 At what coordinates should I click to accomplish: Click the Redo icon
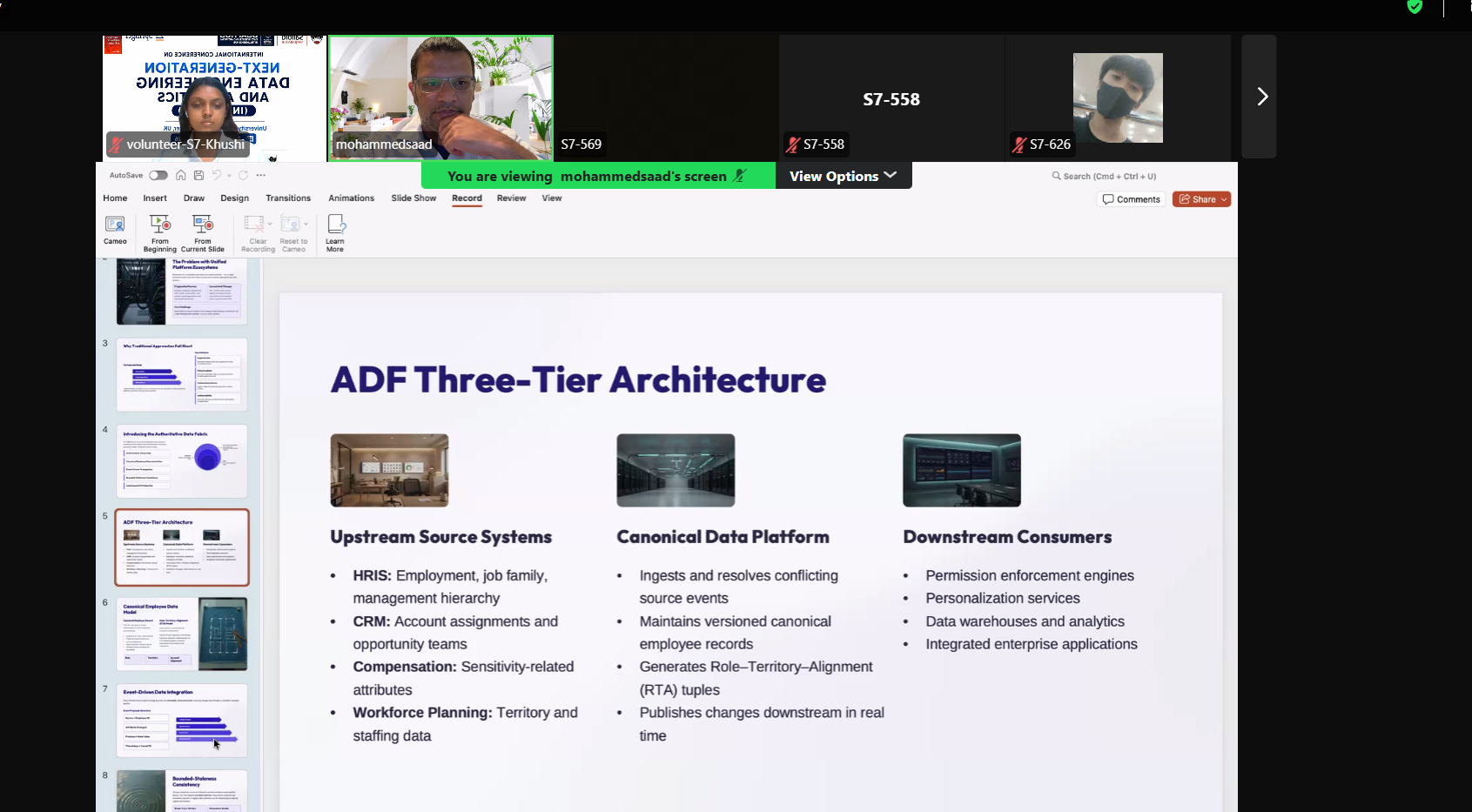(x=244, y=175)
